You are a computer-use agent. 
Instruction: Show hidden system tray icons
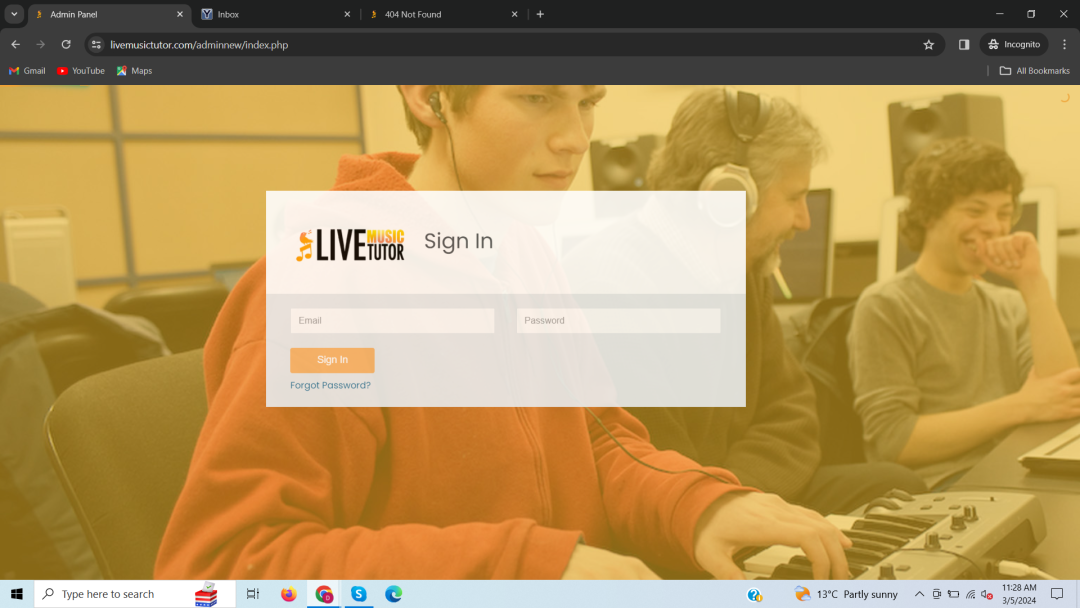[919, 594]
